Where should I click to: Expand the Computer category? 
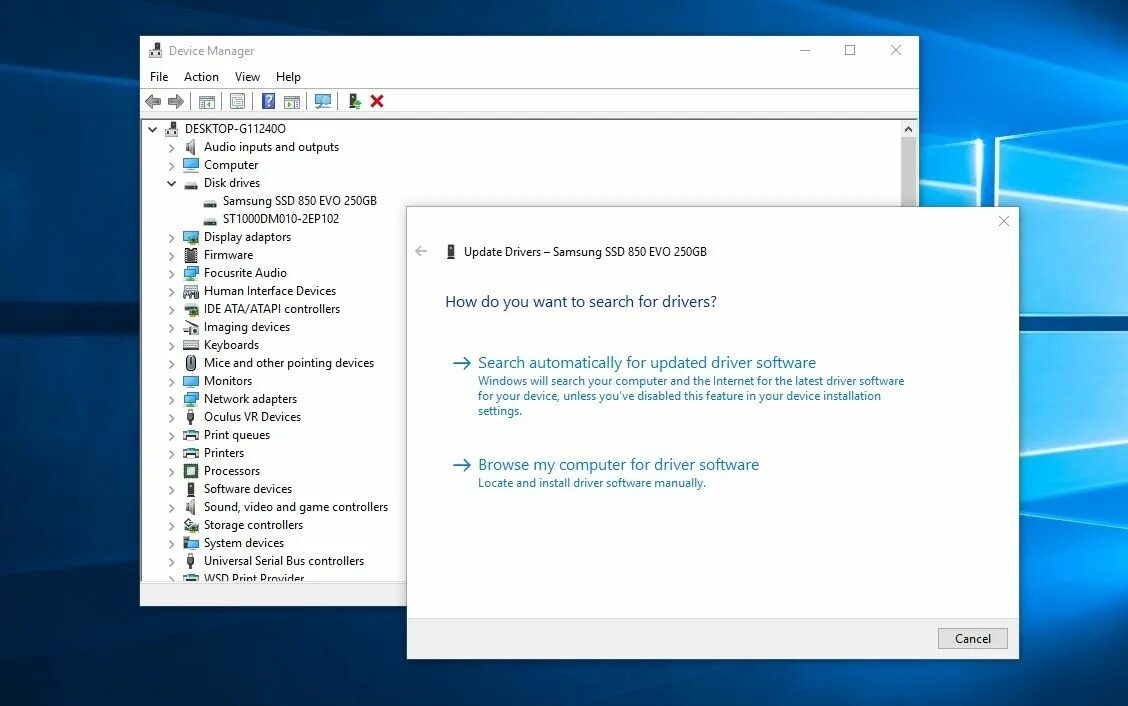171,166
